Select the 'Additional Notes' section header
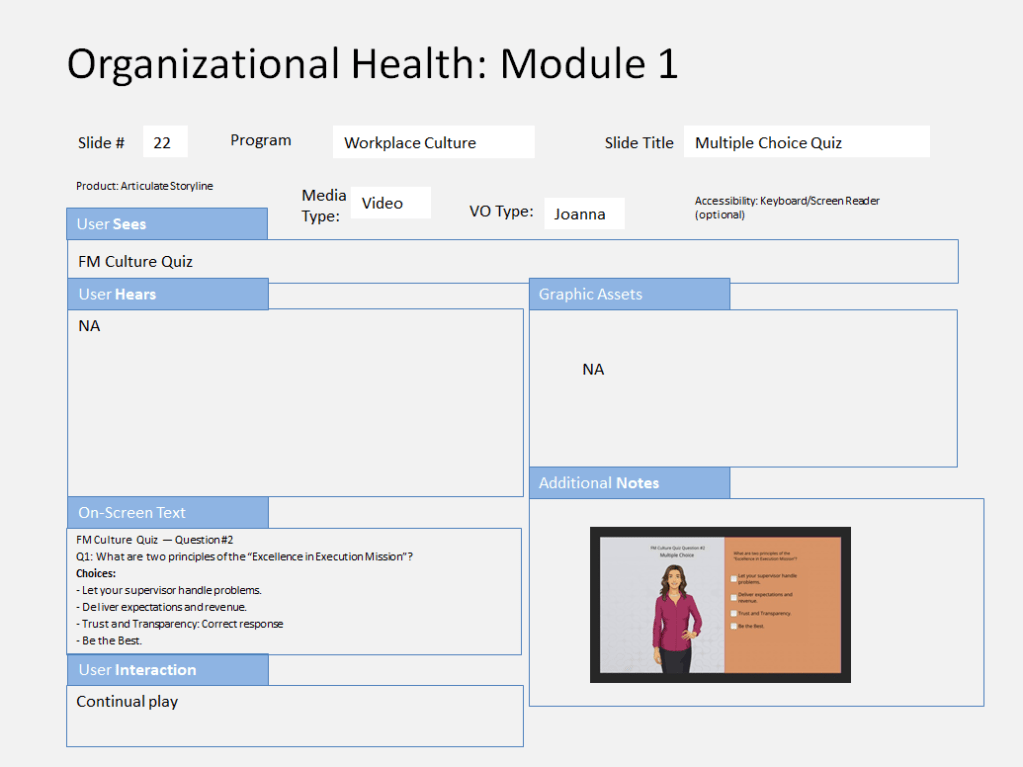Image resolution: width=1023 pixels, height=767 pixels. coord(629,483)
